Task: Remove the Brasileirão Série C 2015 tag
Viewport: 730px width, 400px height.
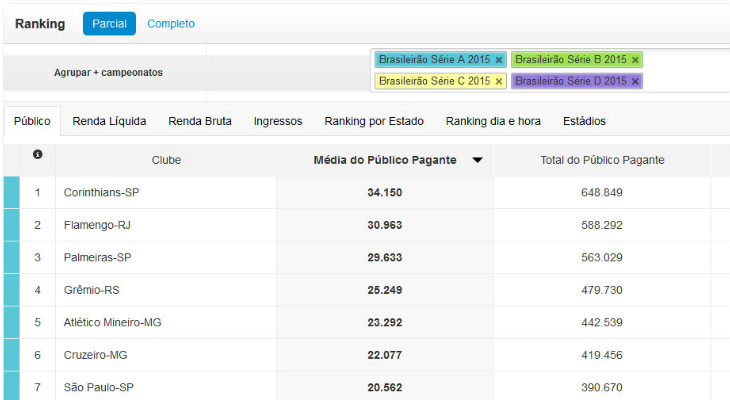Action: [x=499, y=81]
